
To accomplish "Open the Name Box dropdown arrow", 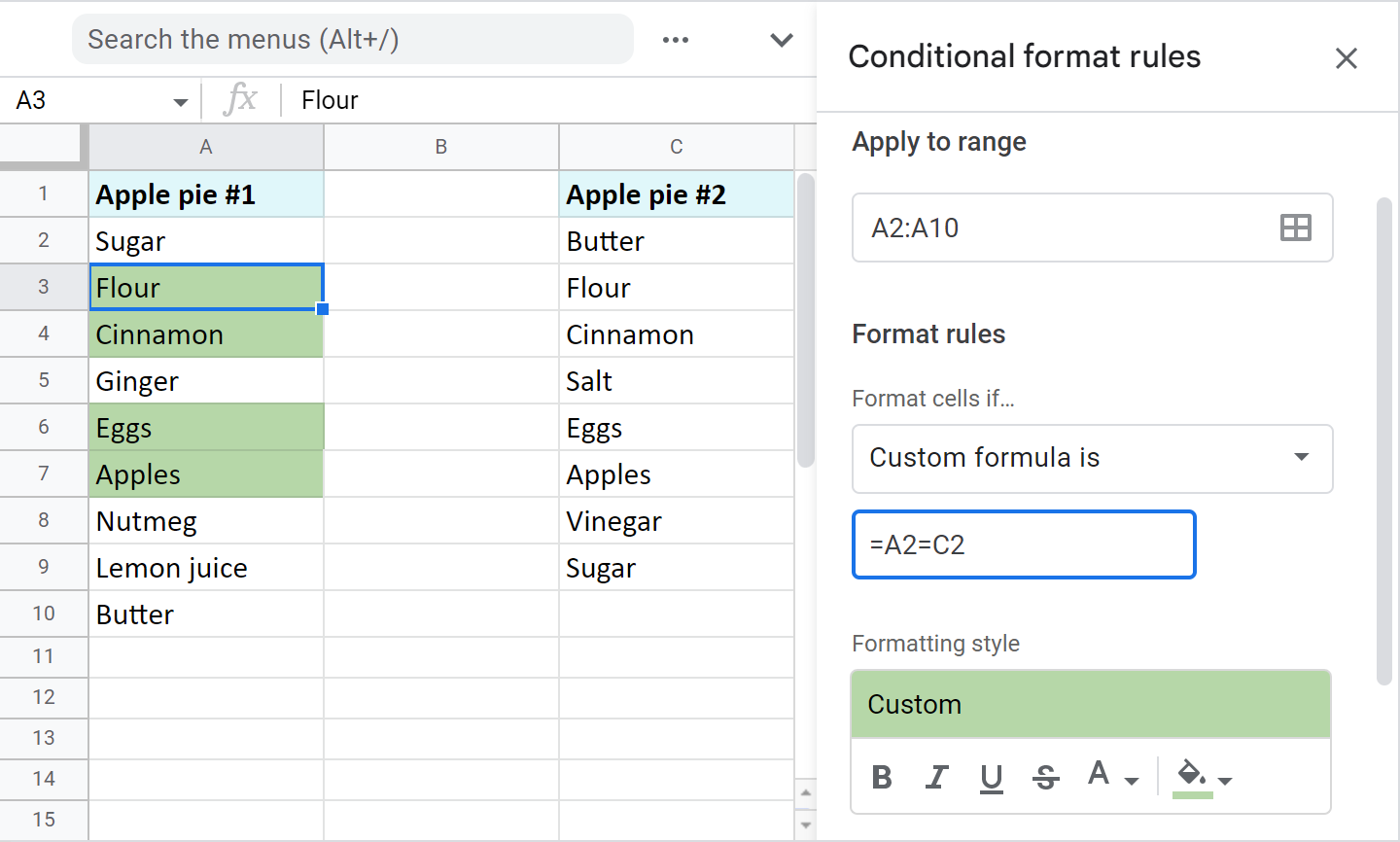I will 179,100.
